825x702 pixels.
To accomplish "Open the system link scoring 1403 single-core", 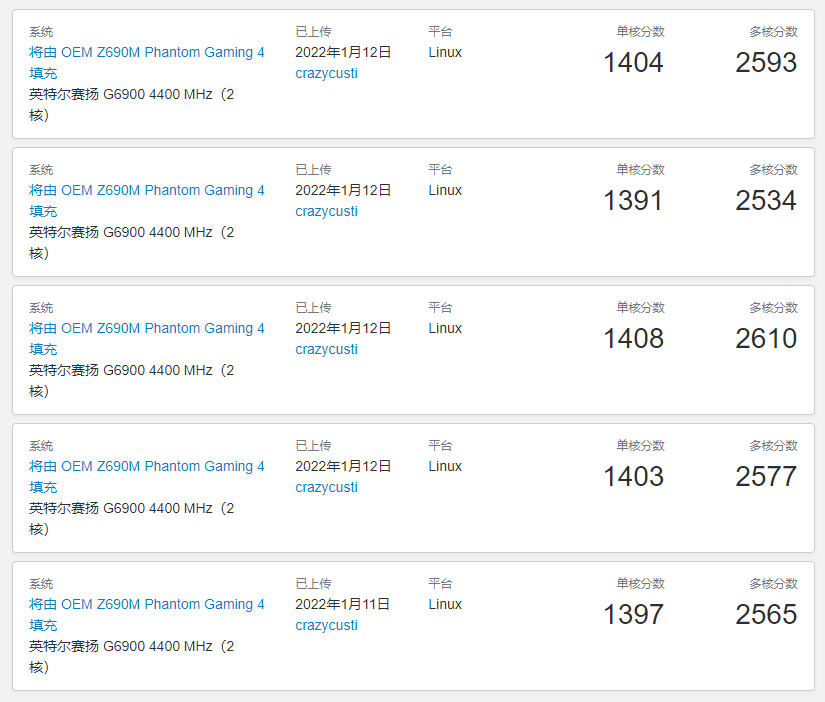I will pyautogui.click(x=146, y=466).
